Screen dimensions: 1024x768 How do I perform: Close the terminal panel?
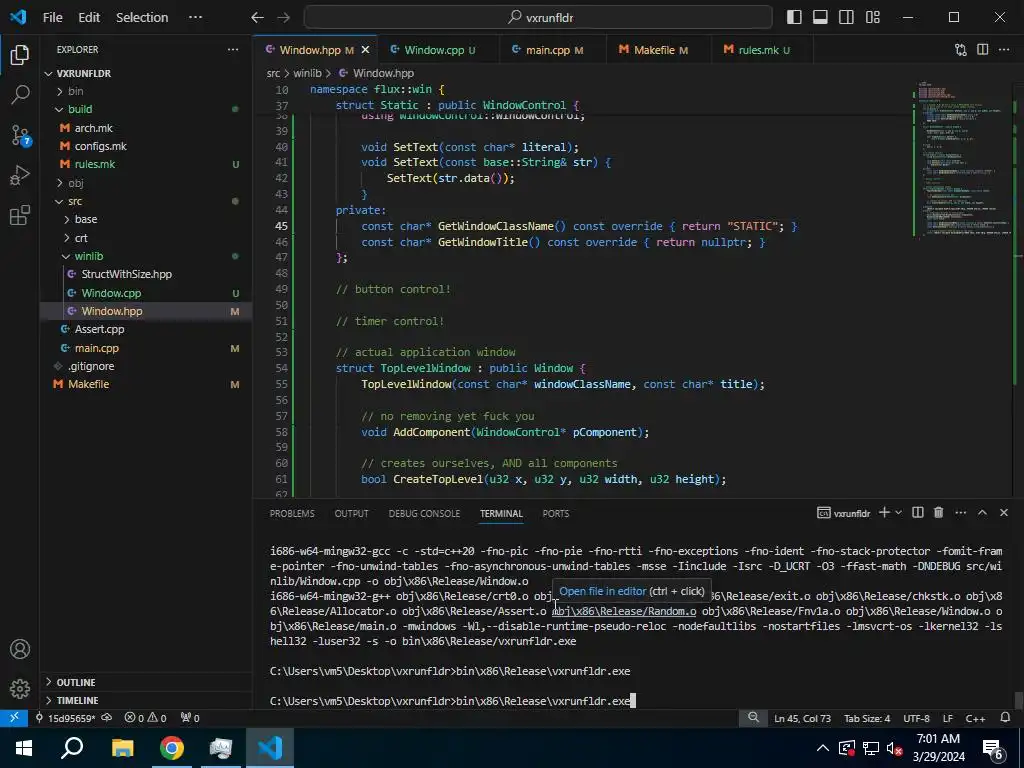[1004, 513]
